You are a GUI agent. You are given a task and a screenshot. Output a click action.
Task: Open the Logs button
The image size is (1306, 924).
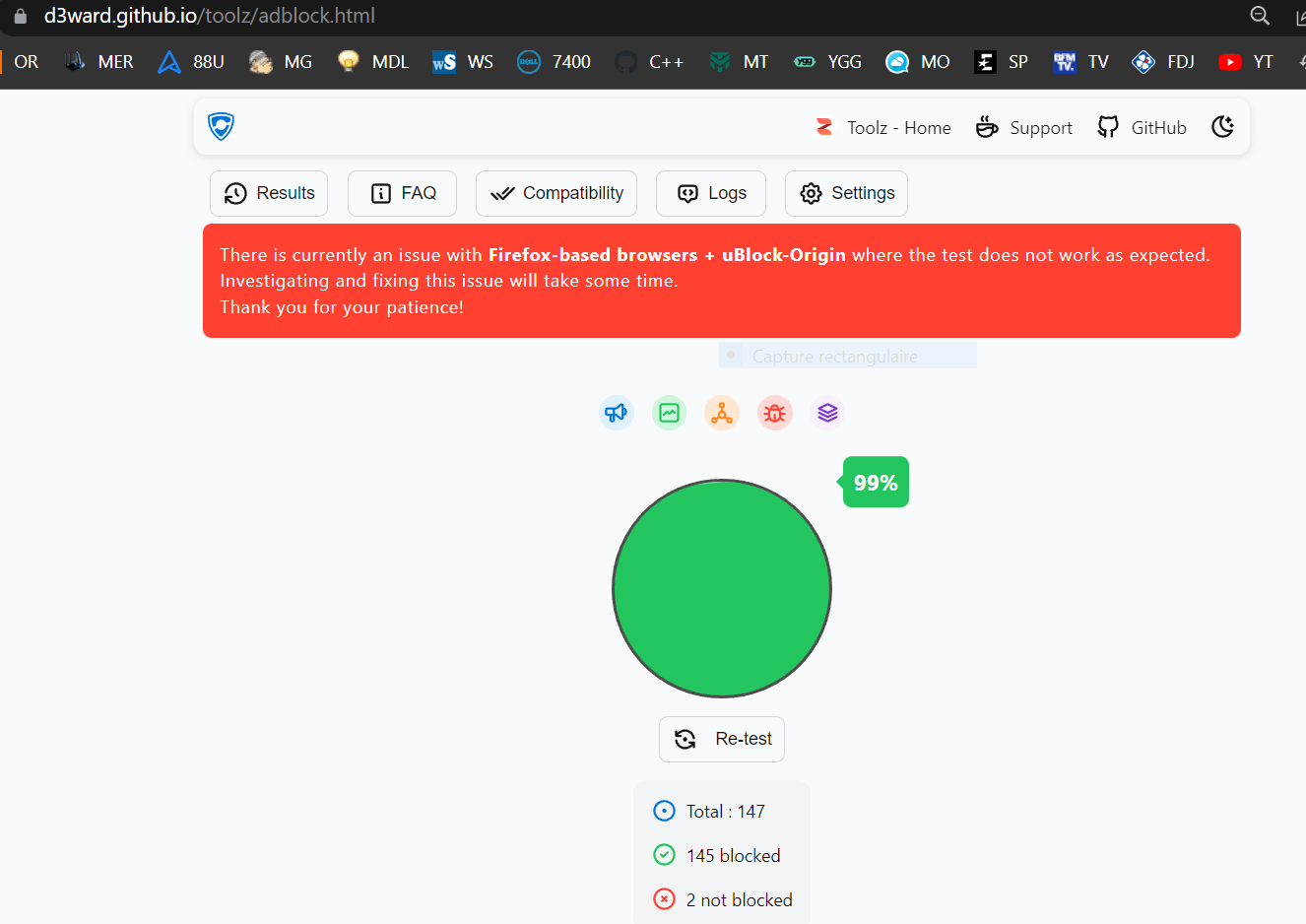(711, 193)
